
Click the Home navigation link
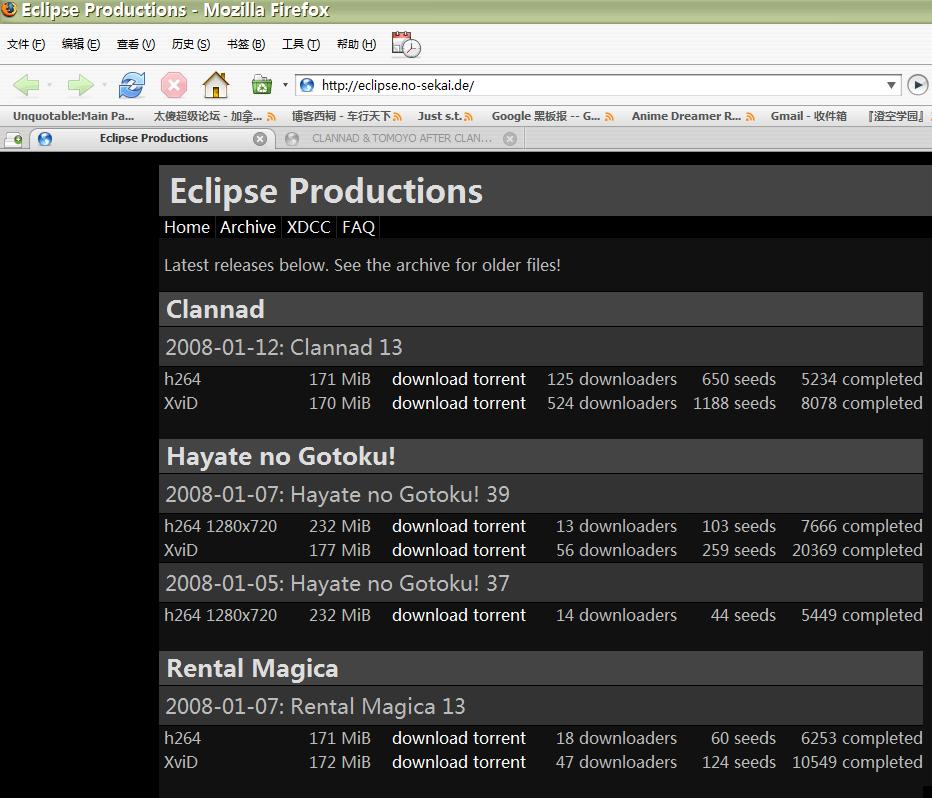click(x=187, y=227)
